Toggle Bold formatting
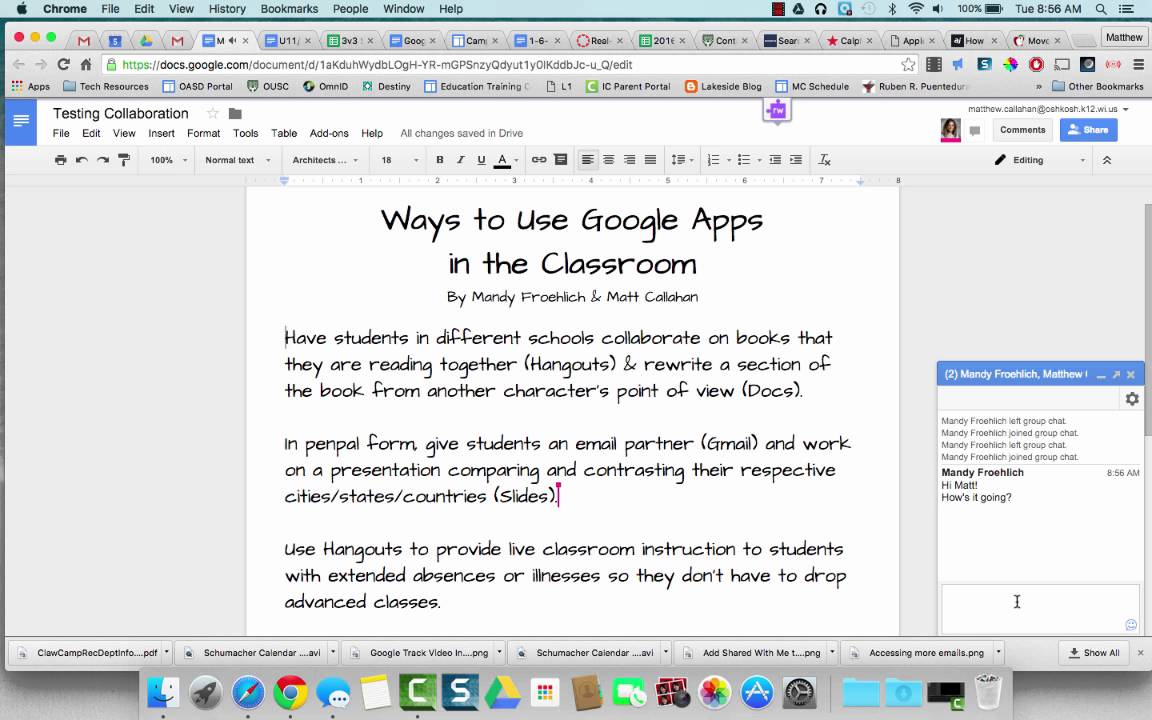The width and height of the screenshot is (1152, 720). coord(439,160)
